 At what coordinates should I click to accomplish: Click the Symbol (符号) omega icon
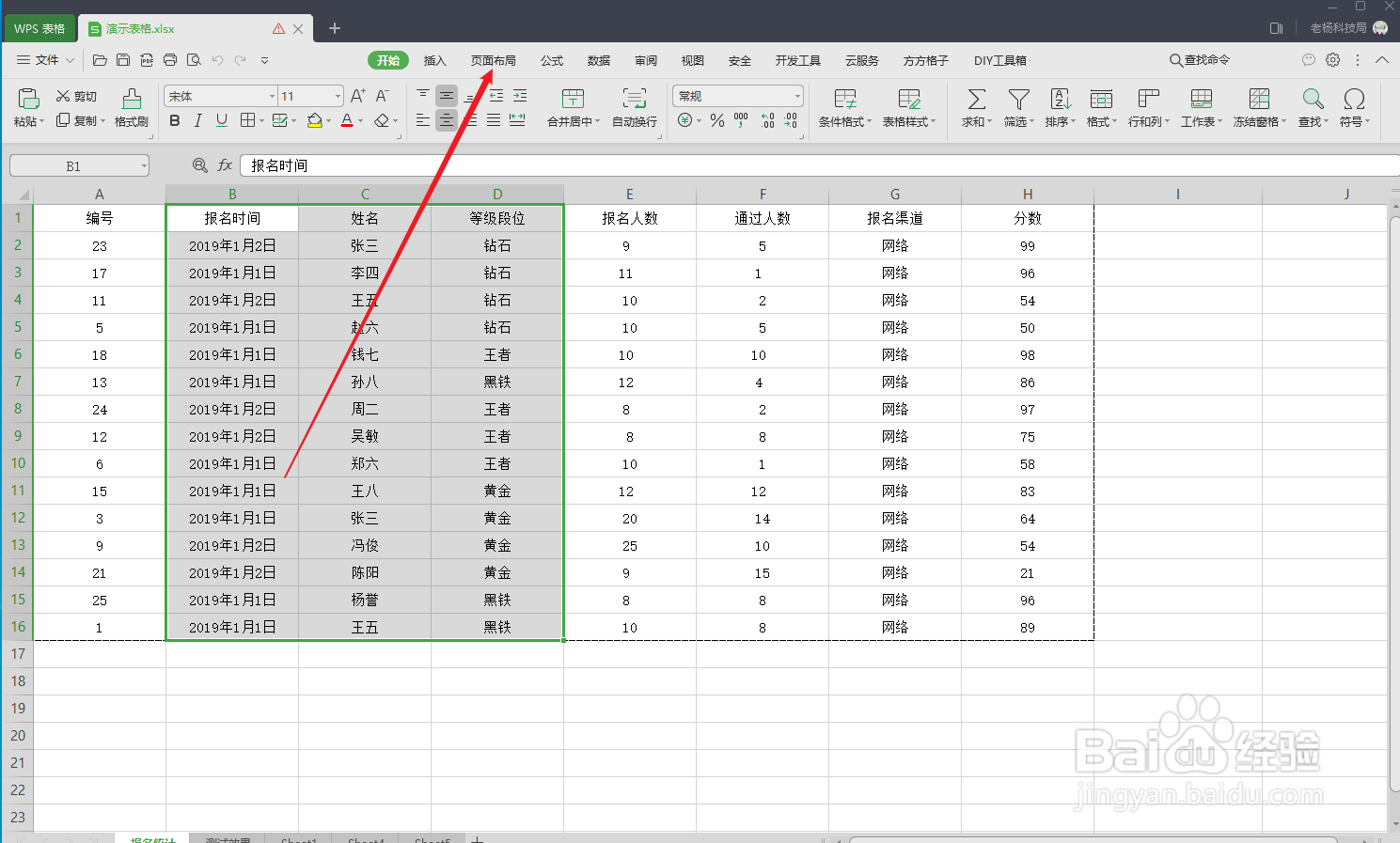pos(1354,99)
